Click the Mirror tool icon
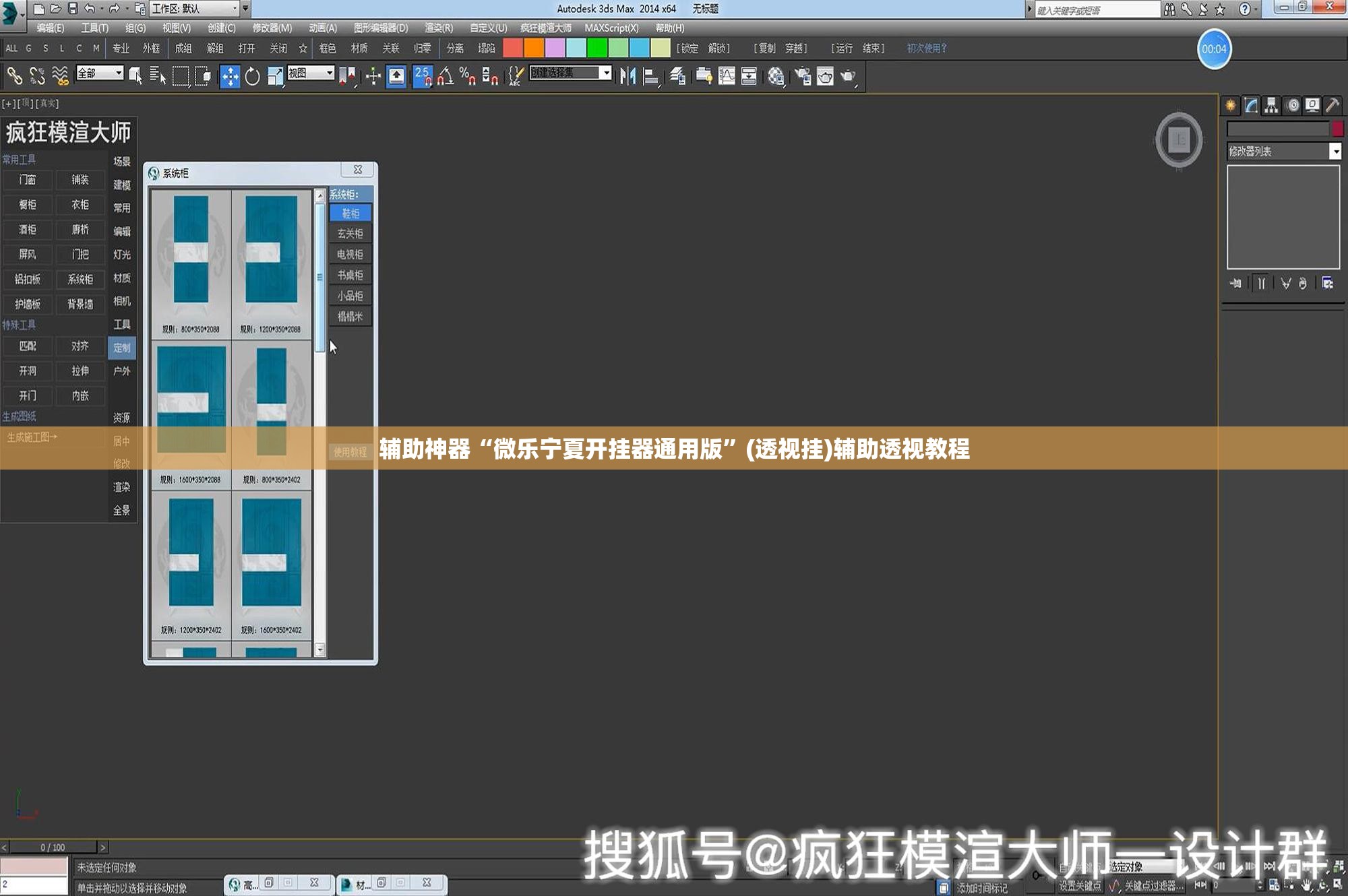Screen dimensions: 1348x896 (x=628, y=76)
